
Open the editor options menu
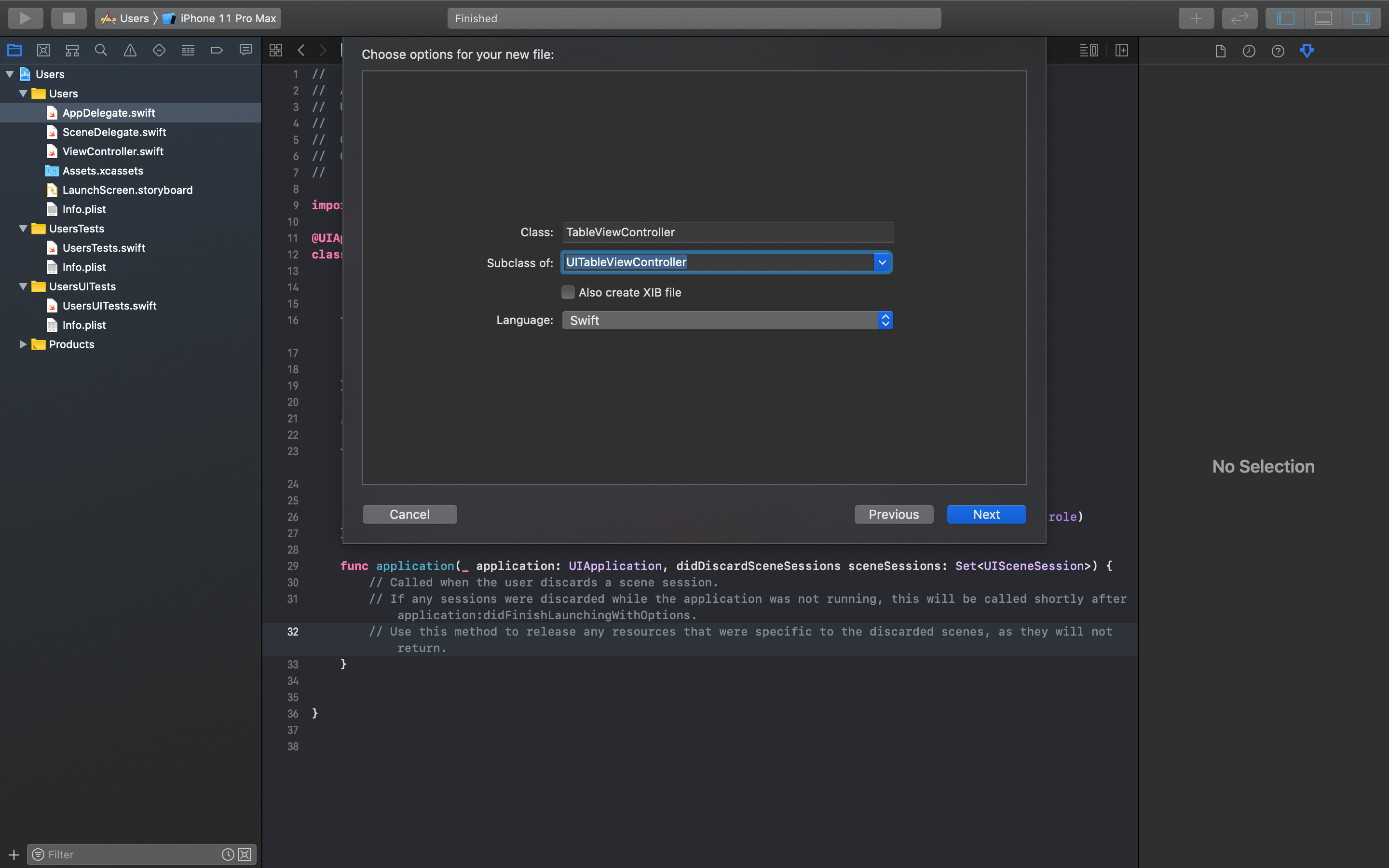[1089, 51]
